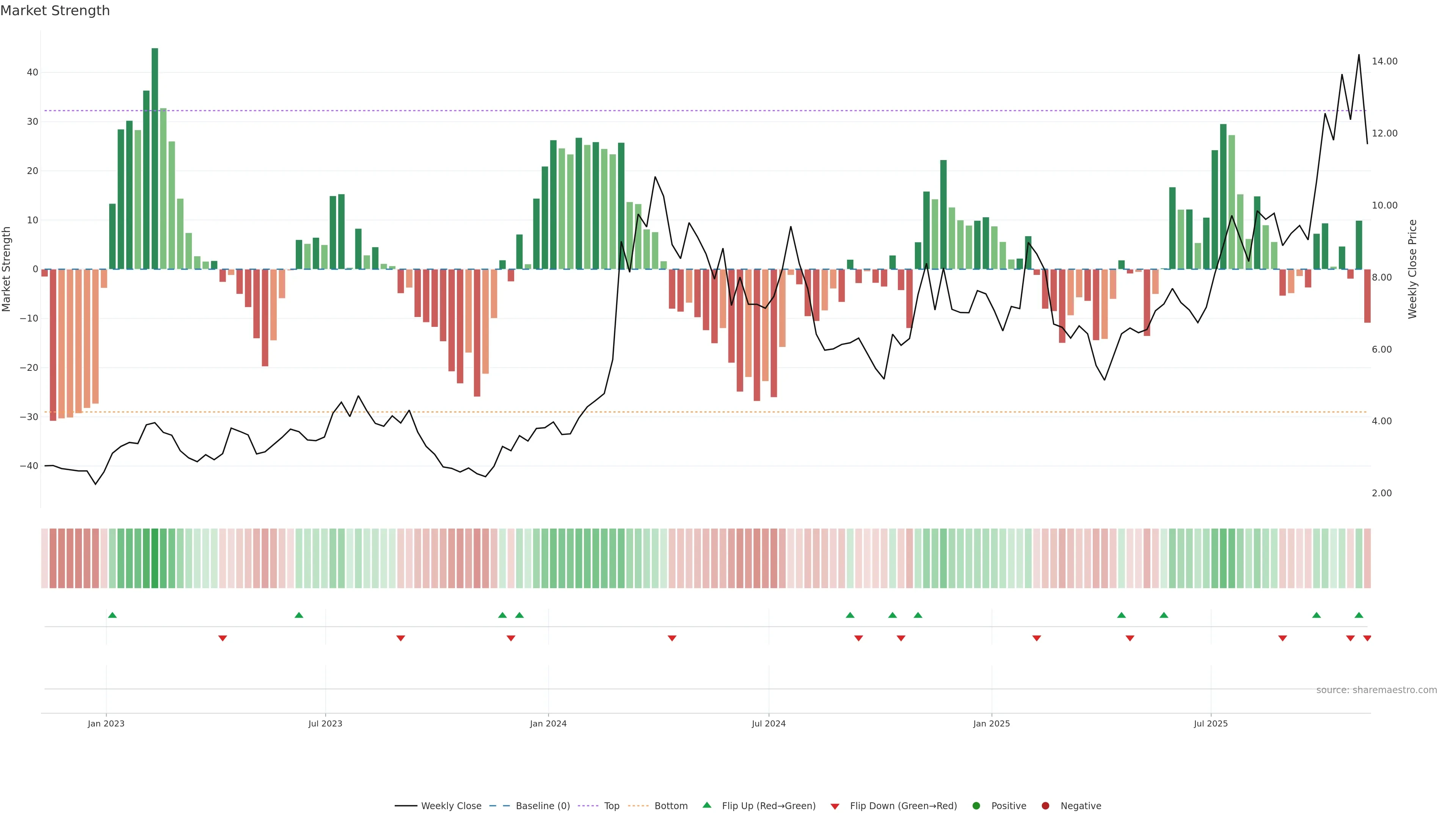Click the Jan 2025 x-axis label
Viewport: 1456px width, 819px height.
pos(992,723)
